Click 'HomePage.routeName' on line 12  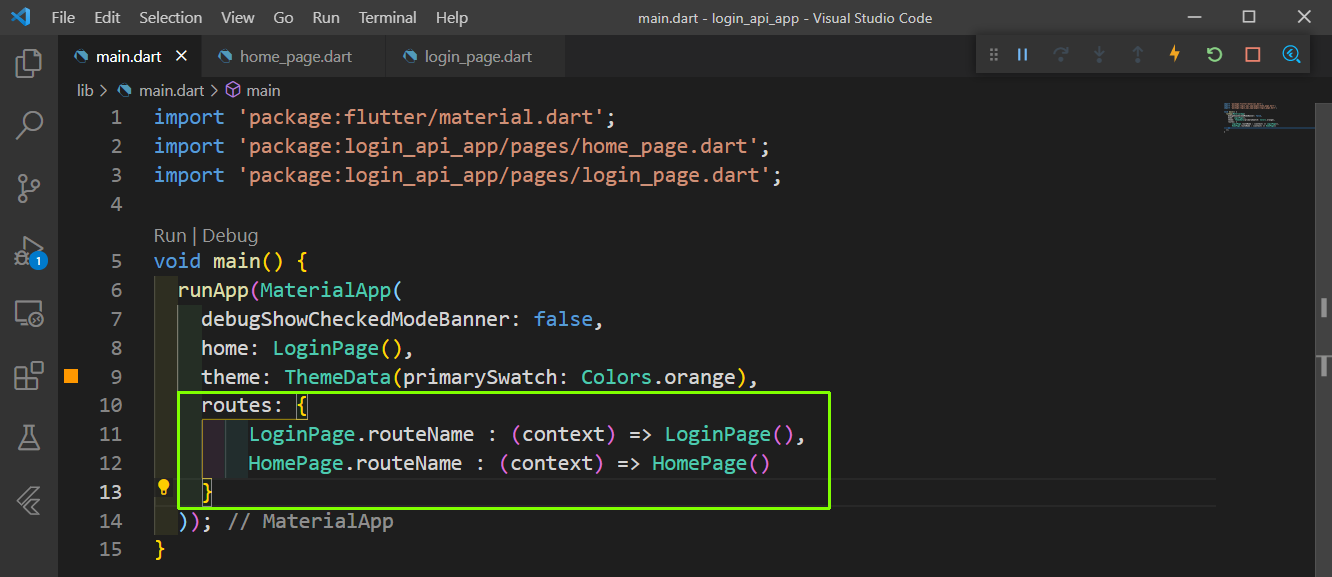[355, 464]
